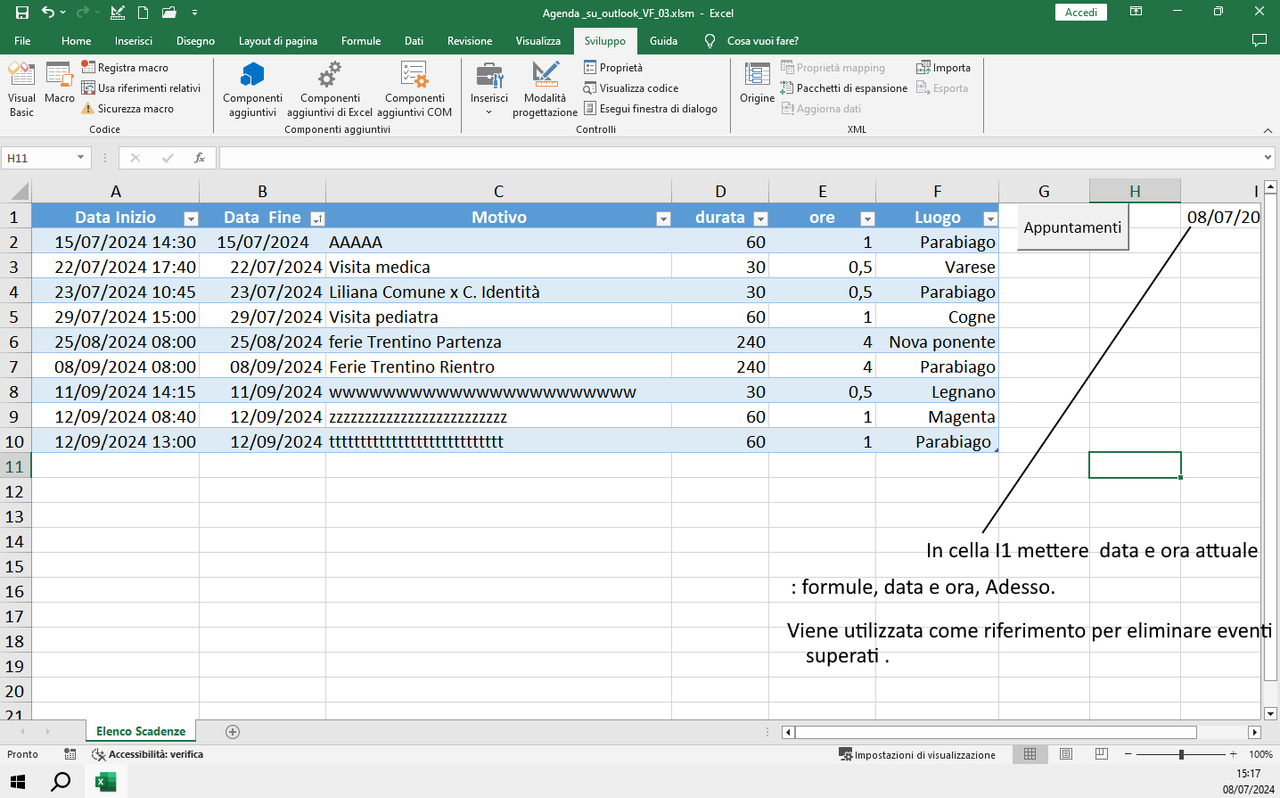Screen dimensions: 1280x798
Task: Open the Data Inizio filter dropdown
Action: click(x=190, y=217)
